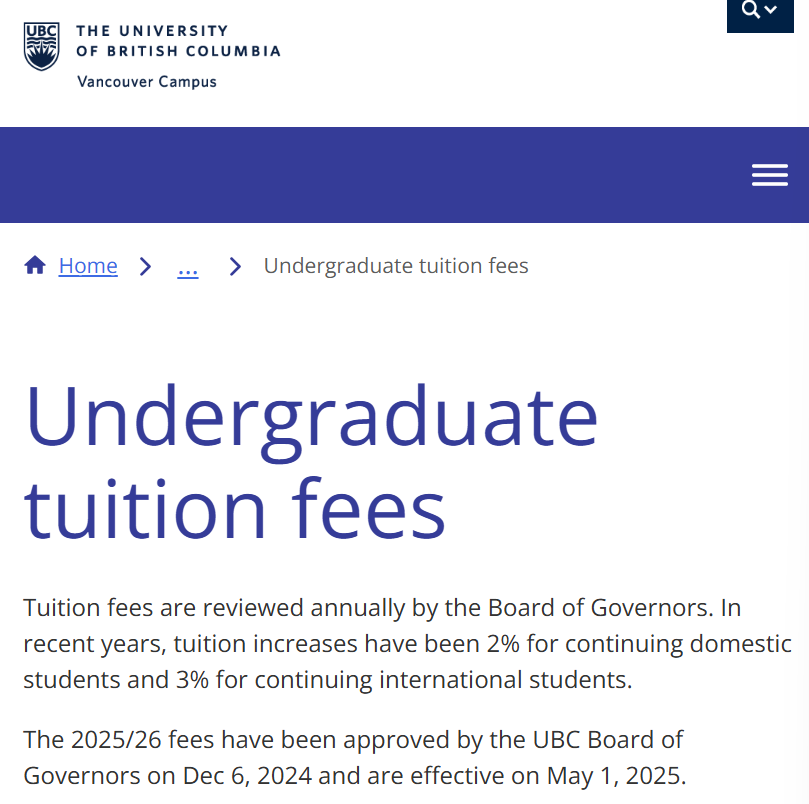Open search with the magnifier icon
Screen dimensions: 809x804
click(x=750, y=9)
